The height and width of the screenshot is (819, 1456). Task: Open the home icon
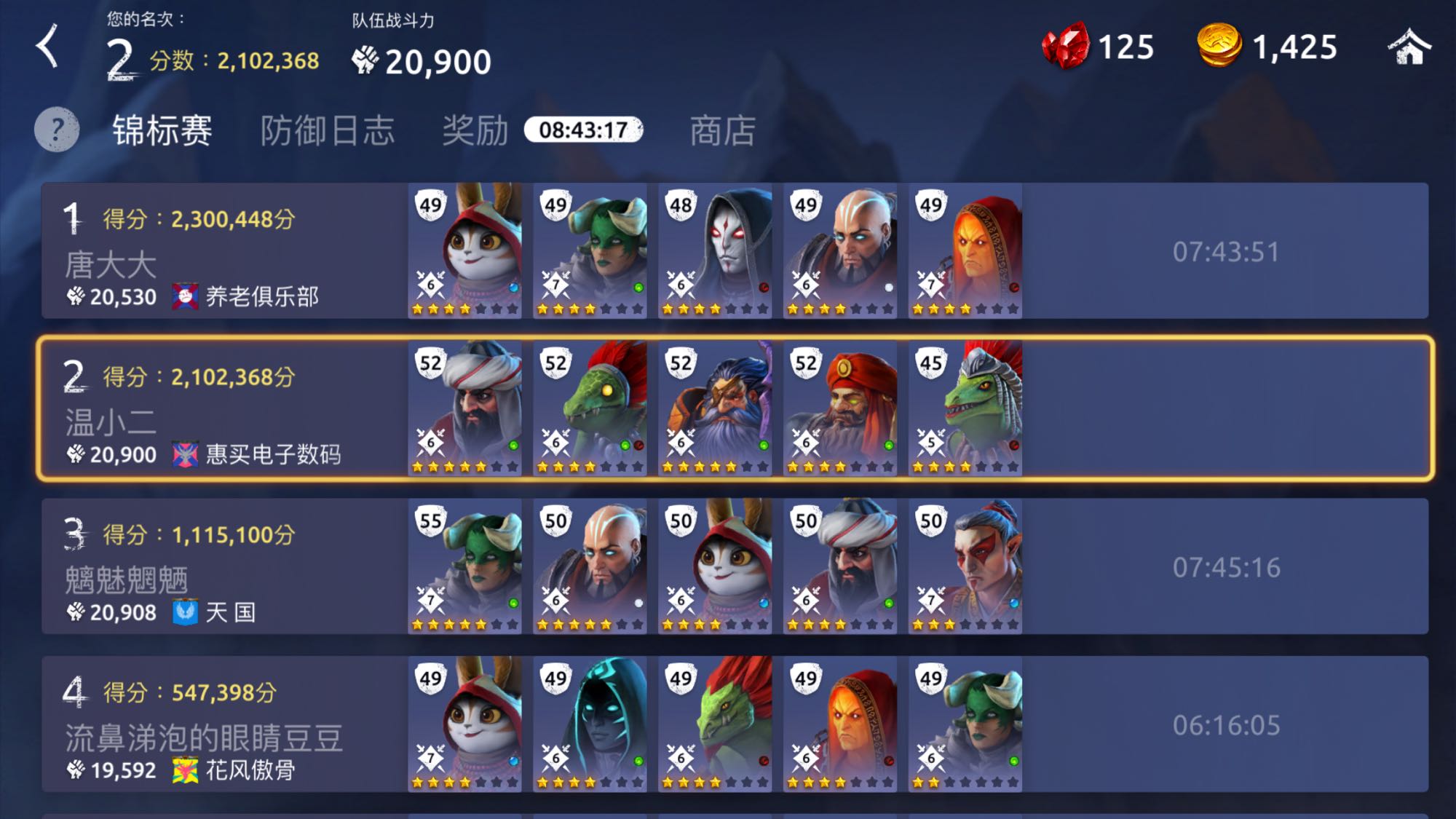pos(1409,47)
